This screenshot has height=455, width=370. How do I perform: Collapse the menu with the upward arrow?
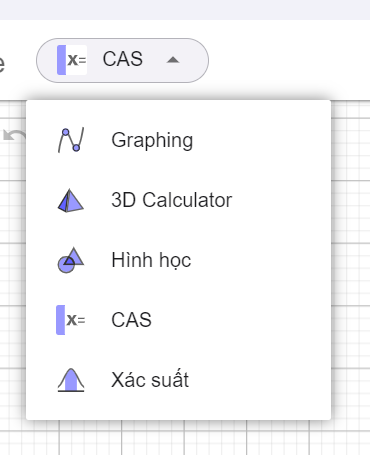tap(173, 60)
